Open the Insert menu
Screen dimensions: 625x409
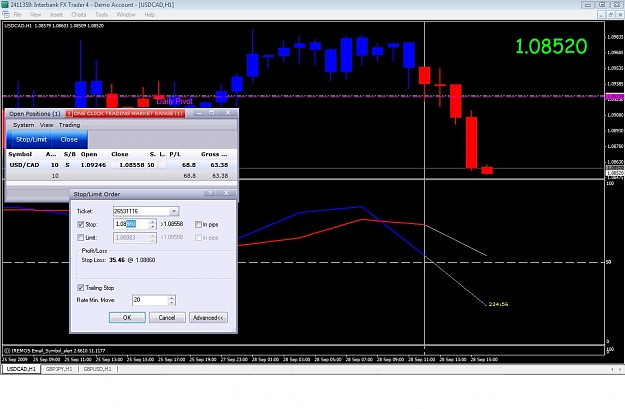[56, 15]
